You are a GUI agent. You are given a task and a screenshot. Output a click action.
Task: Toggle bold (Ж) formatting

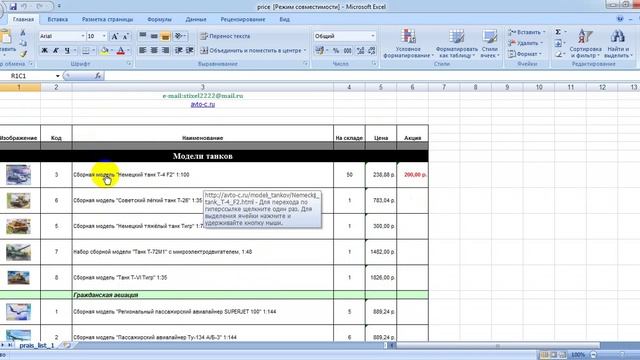(x=44, y=51)
